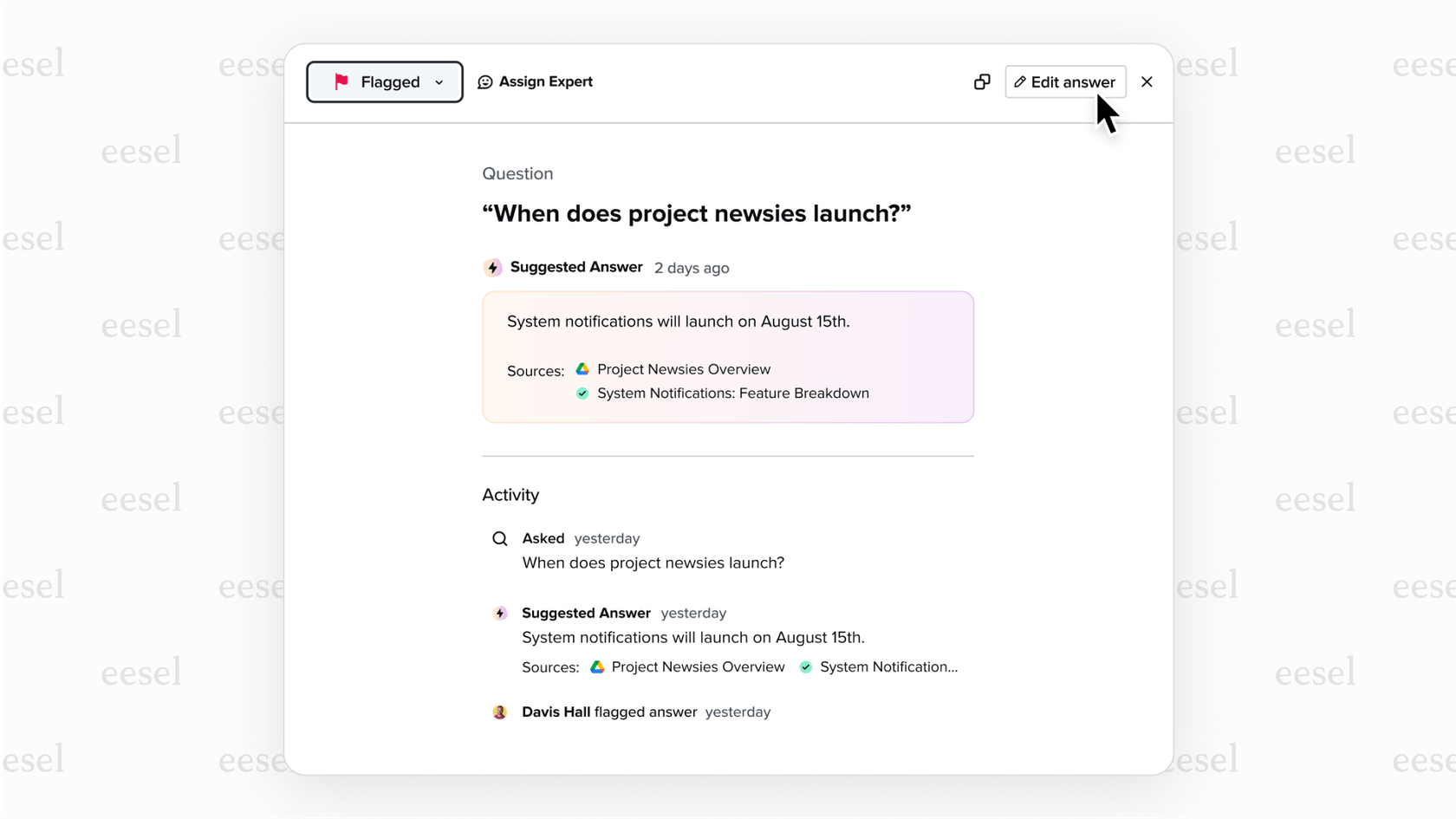This screenshot has height=819, width=1456.
Task: Open System Notifications: Feature Breakdown source
Action: pyautogui.click(x=732, y=393)
